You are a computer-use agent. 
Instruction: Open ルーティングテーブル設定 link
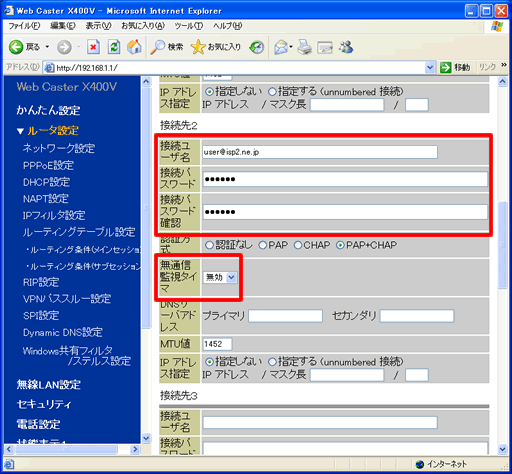click(x=79, y=232)
